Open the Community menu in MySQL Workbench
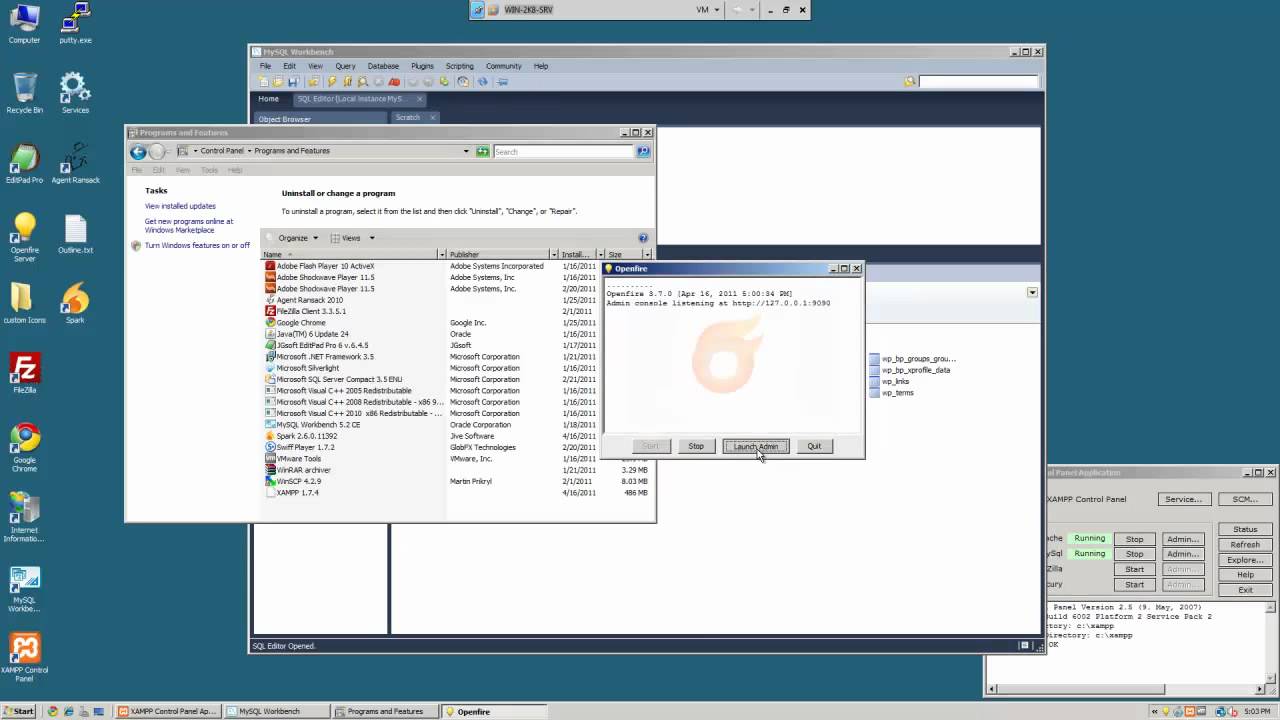 [x=504, y=66]
